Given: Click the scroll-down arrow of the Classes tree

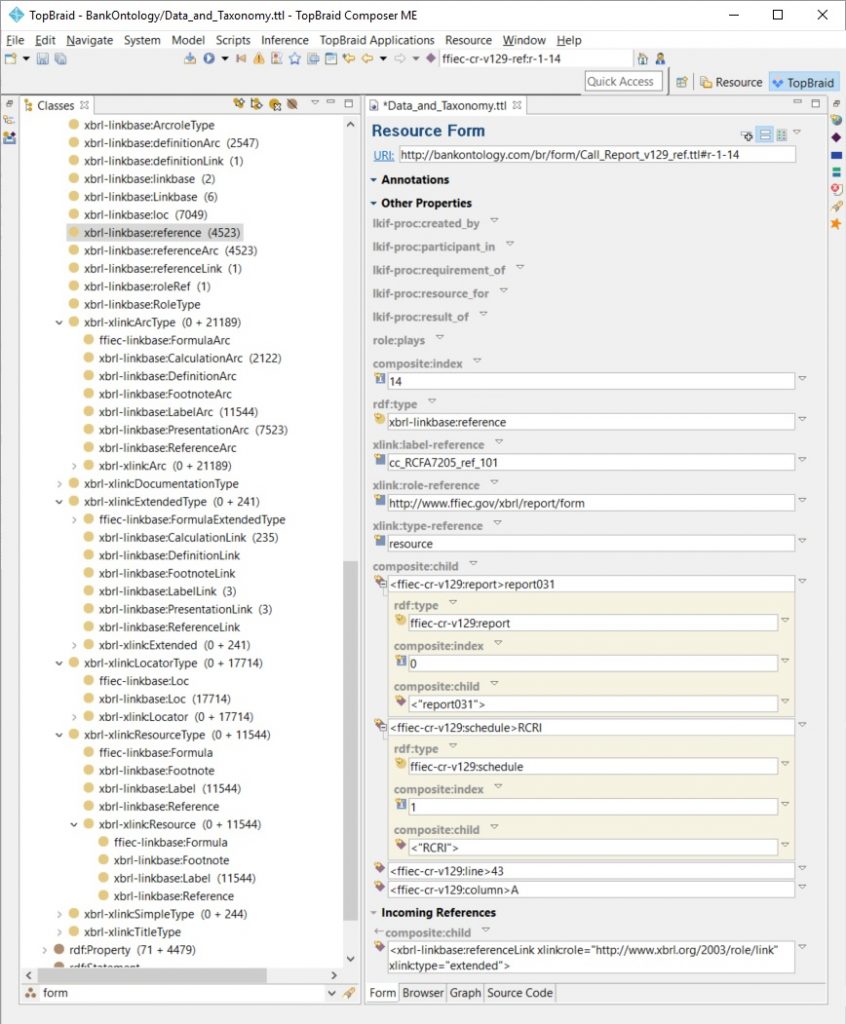Looking at the screenshot, I should coord(351,959).
